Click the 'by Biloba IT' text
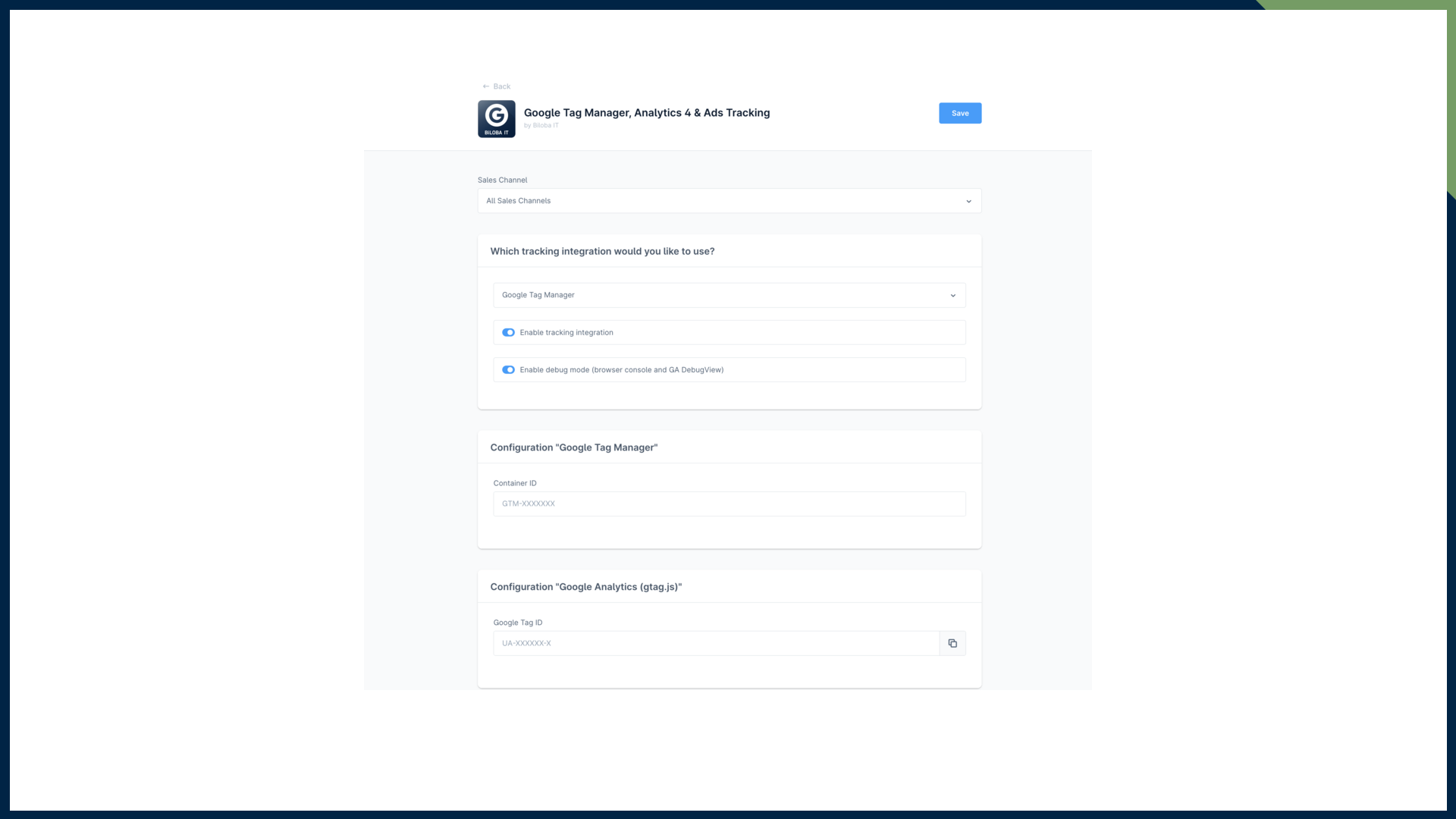Viewport: 1456px width, 819px height. coord(541,126)
